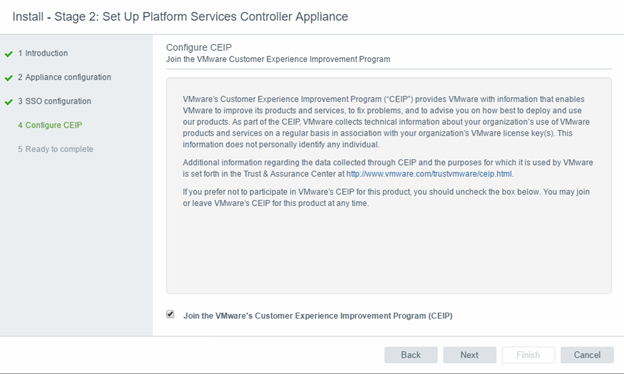Go Back to the previous wizard step

coord(411,355)
